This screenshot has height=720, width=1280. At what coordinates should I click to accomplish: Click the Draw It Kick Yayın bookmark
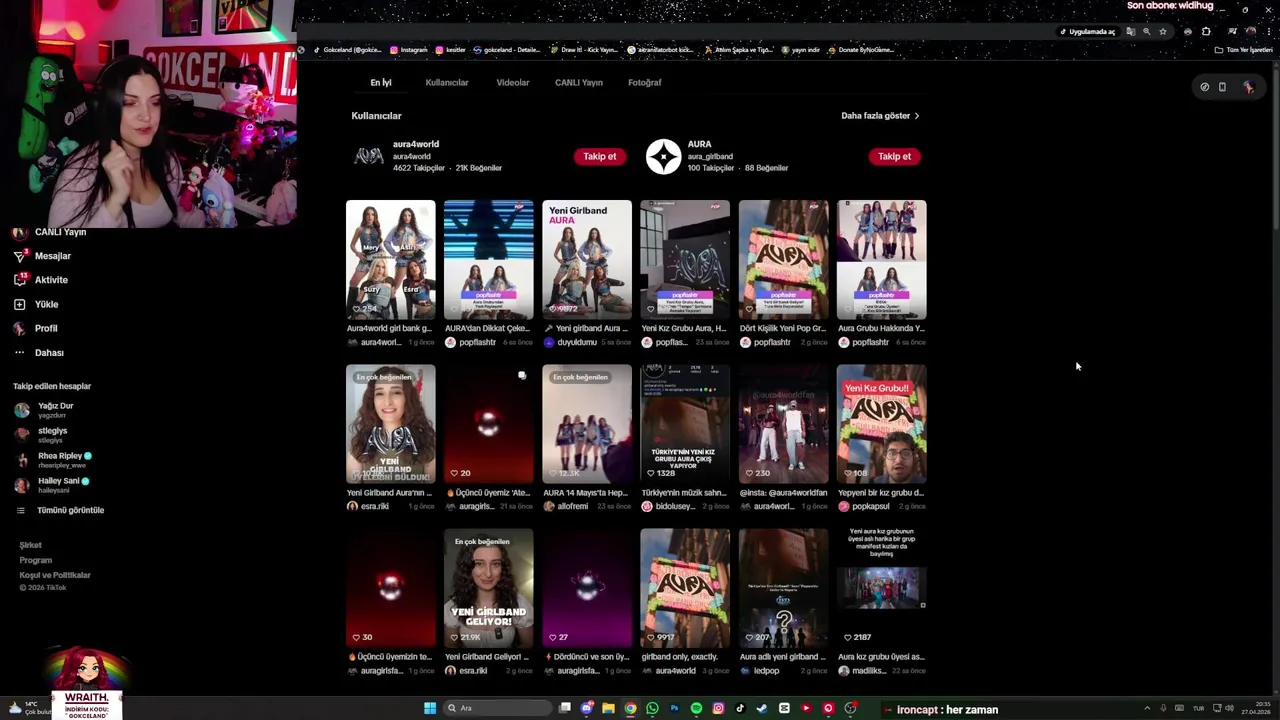pos(583,50)
